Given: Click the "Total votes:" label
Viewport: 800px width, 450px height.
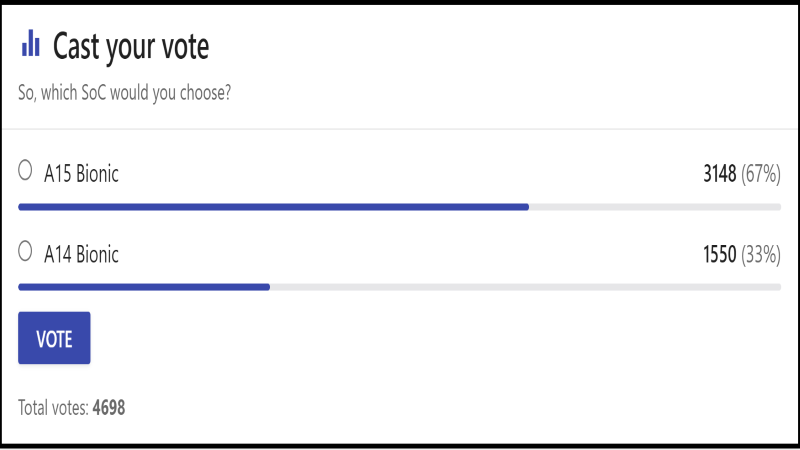Looking at the screenshot, I should 53,408.
